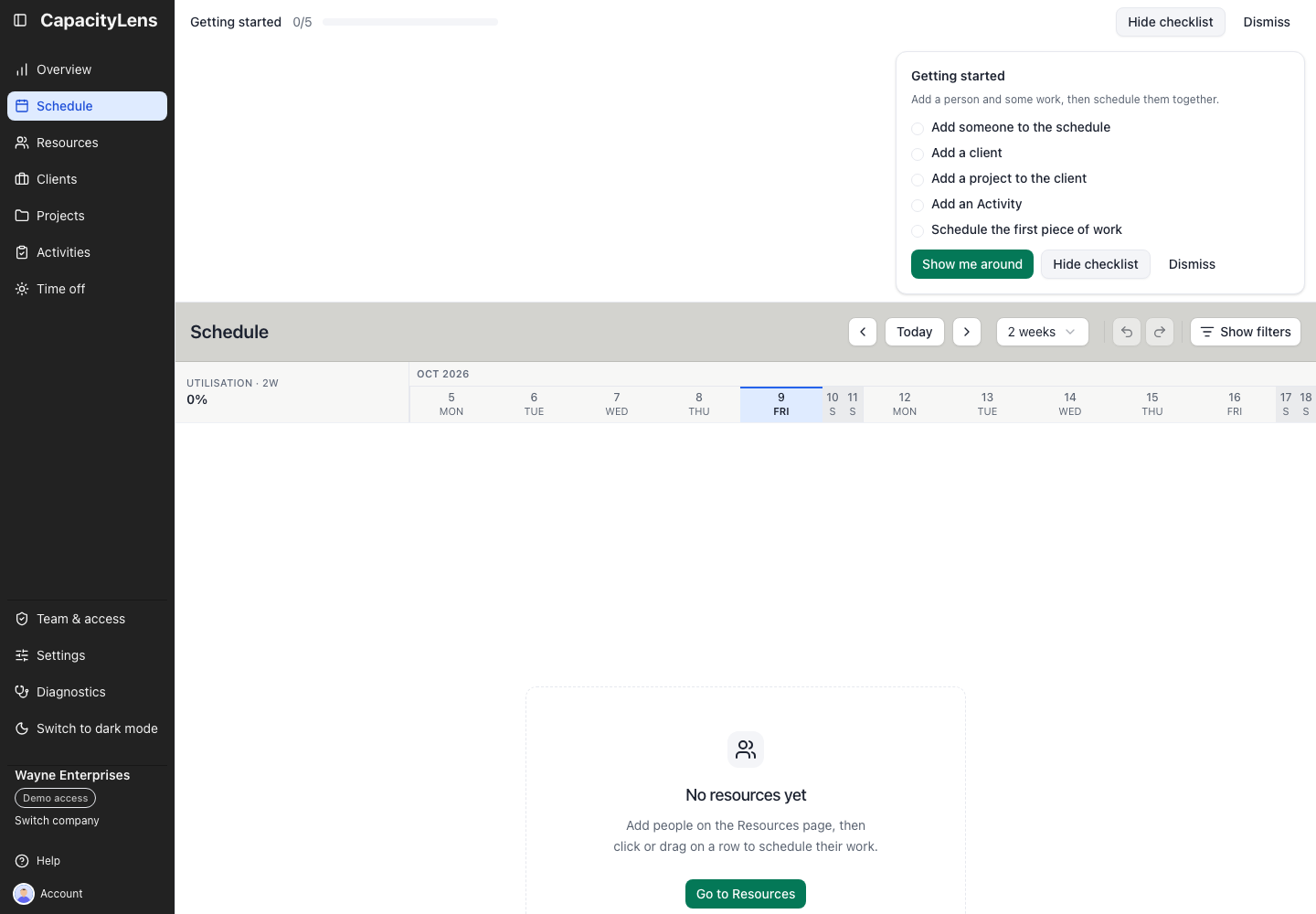Click the Account avatar picture
The height and width of the screenshot is (914, 1316).
click(24, 894)
